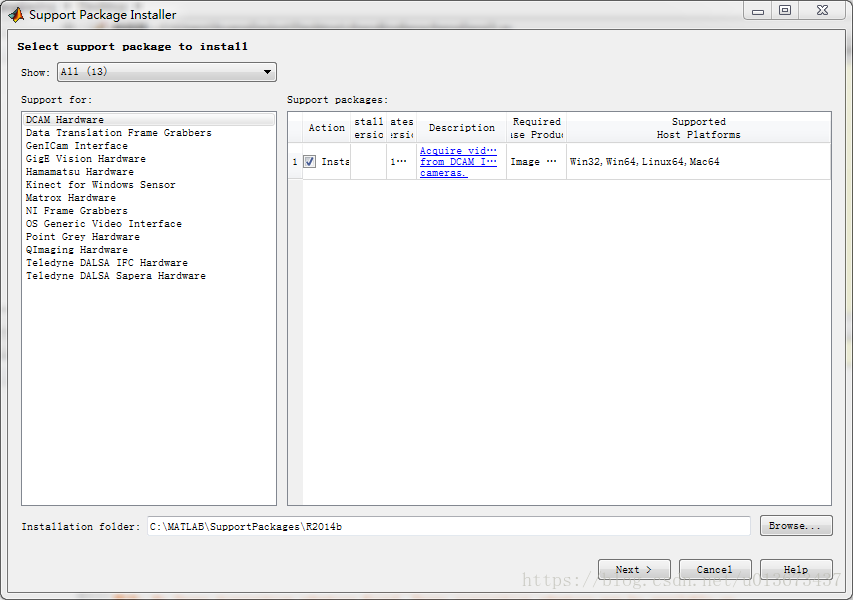The image size is (853, 600).
Task: Select row number 1 header in table
Action: click(x=295, y=162)
